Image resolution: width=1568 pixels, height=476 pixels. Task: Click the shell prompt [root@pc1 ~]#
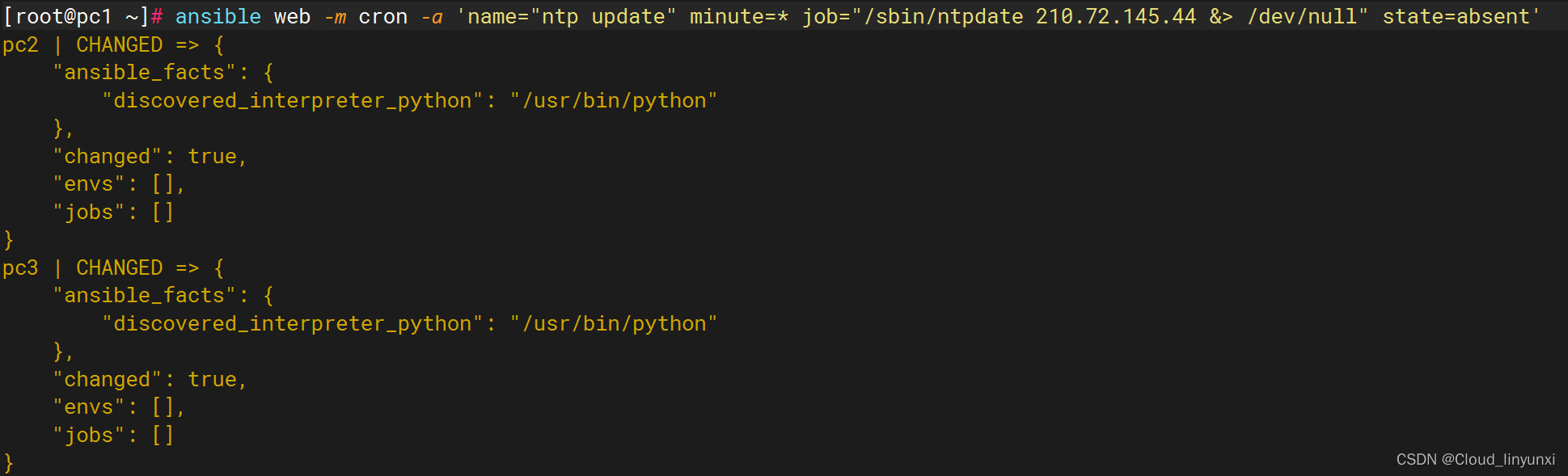[83, 16]
